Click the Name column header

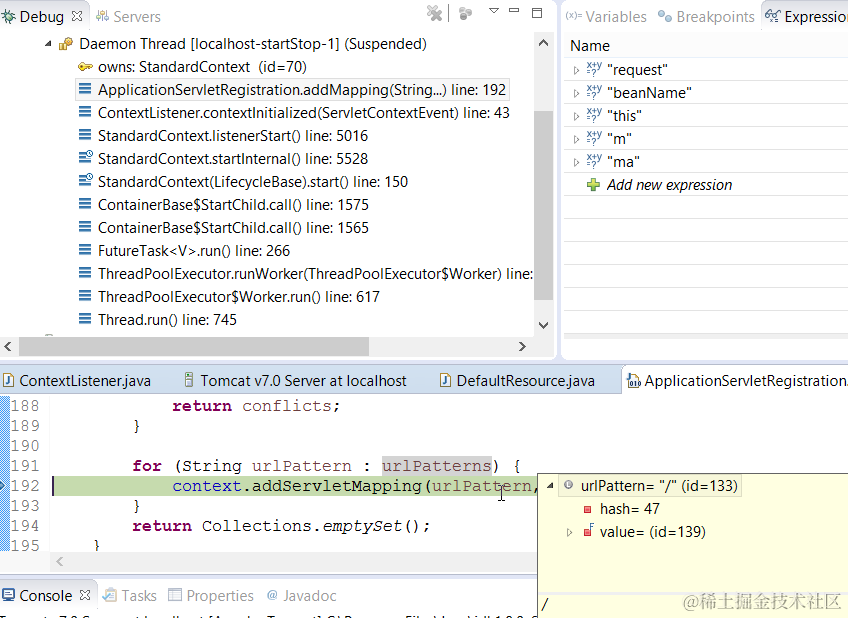coord(590,46)
